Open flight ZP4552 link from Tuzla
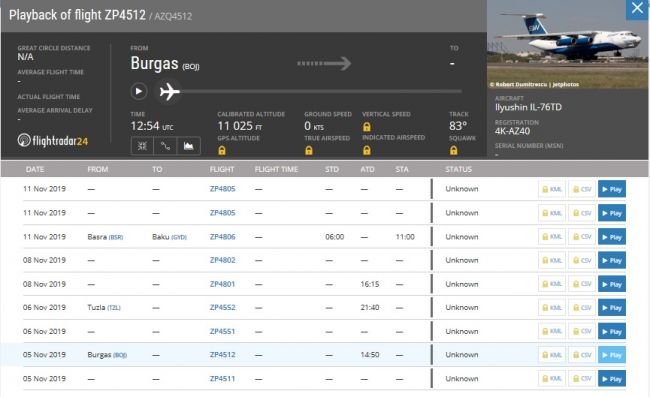Screen dimensions: 650x397 [x=222, y=307]
